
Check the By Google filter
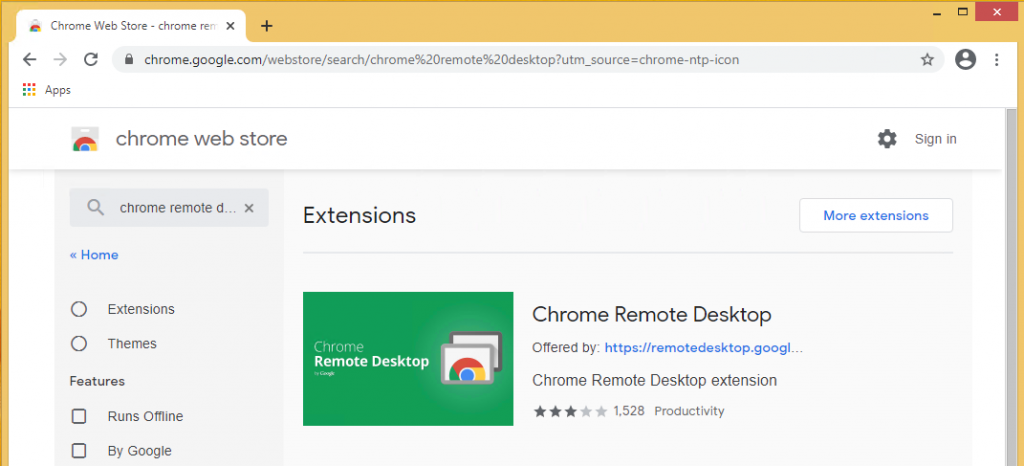(79, 450)
